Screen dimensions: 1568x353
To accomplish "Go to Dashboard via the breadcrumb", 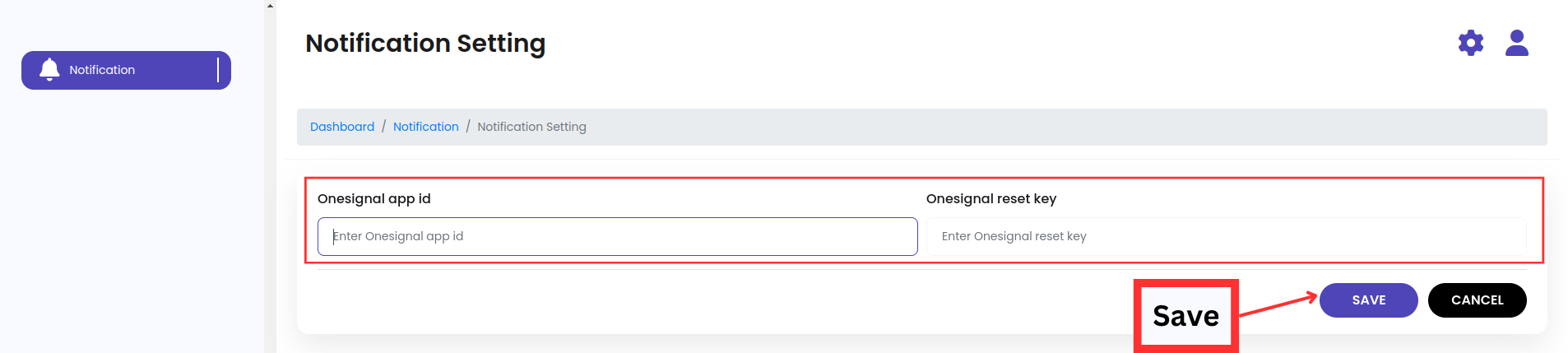I will point(342,127).
